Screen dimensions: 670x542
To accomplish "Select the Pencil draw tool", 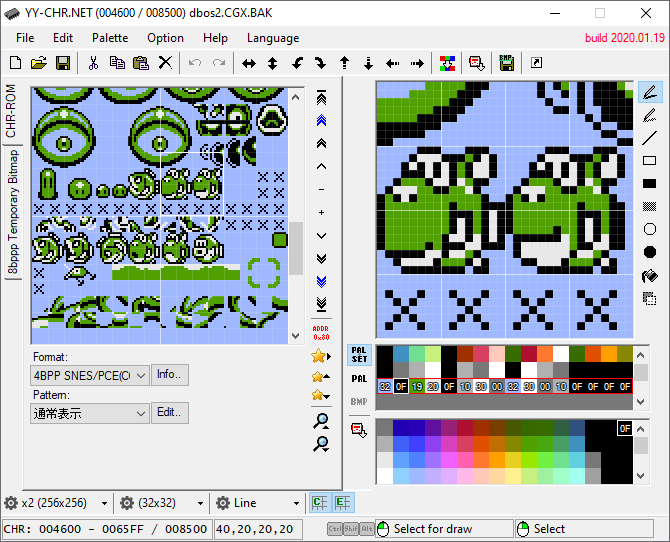I will (650, 92).
